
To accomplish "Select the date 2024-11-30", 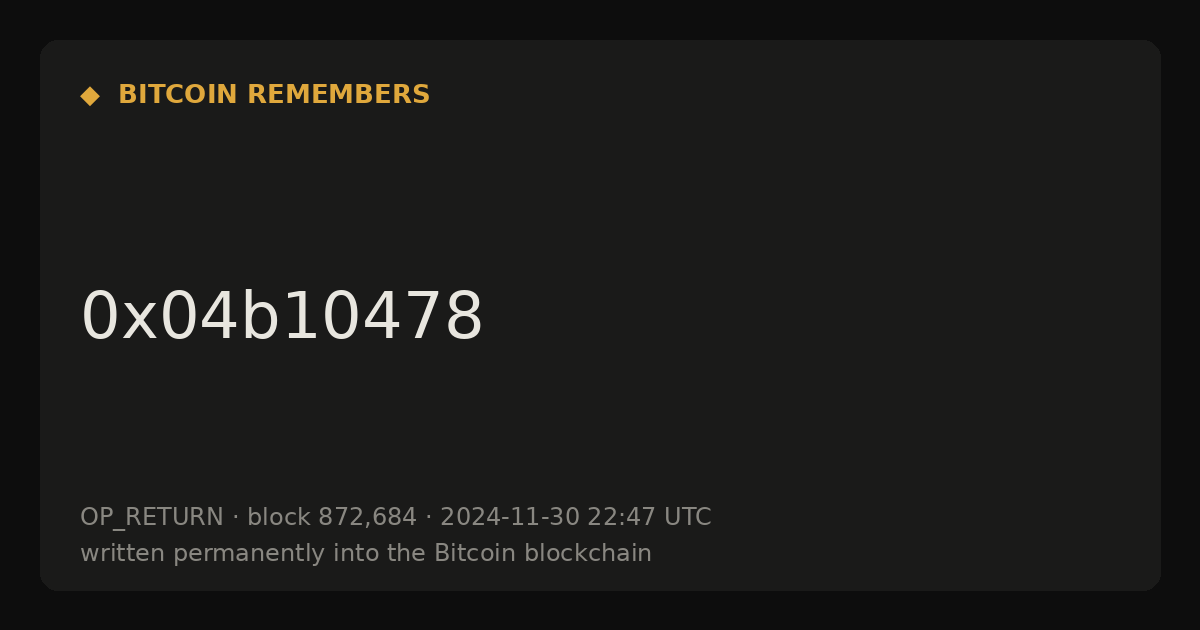I will pos(510,518).
